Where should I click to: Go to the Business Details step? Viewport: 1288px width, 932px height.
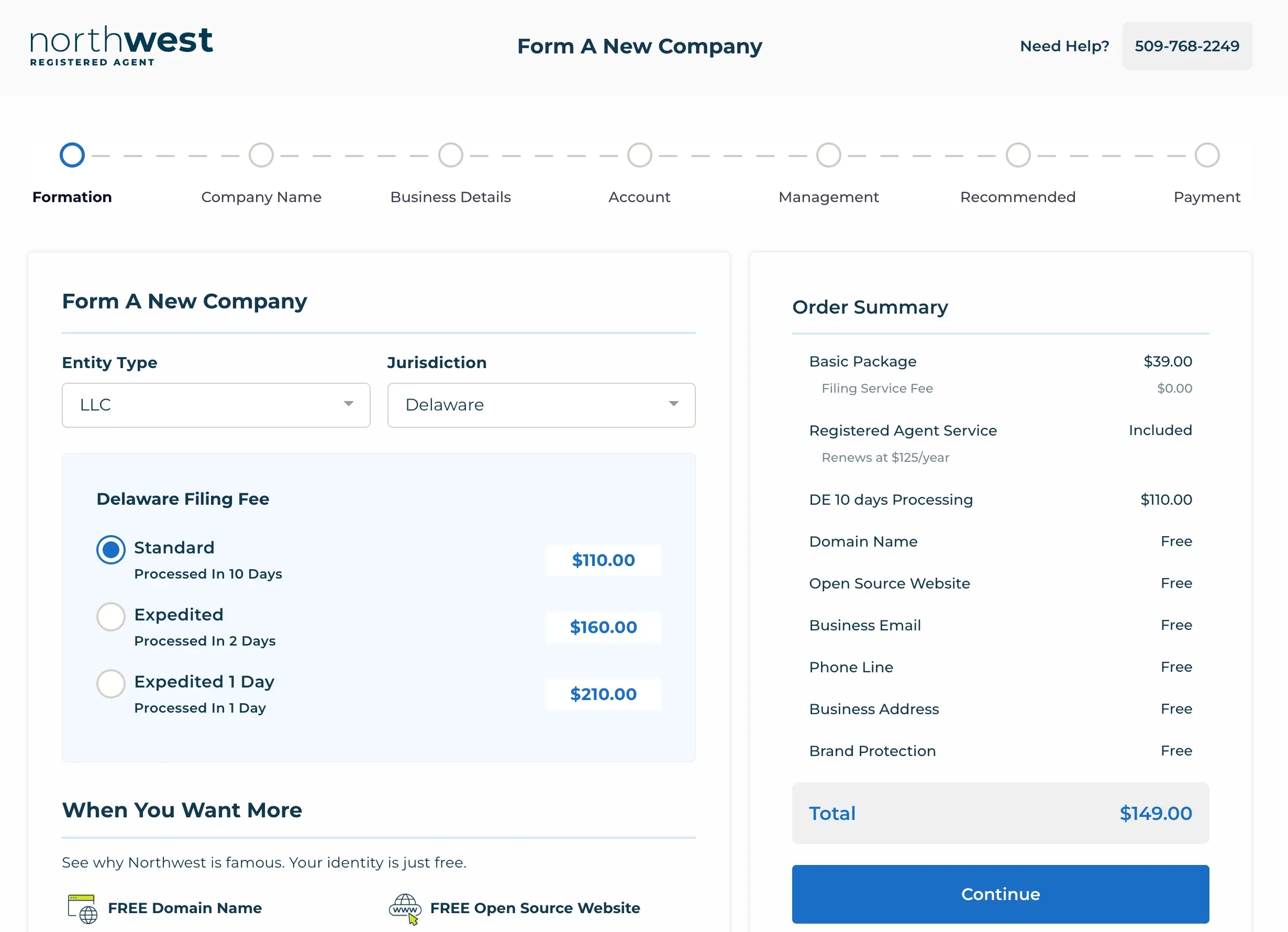(x=450, y=155)
